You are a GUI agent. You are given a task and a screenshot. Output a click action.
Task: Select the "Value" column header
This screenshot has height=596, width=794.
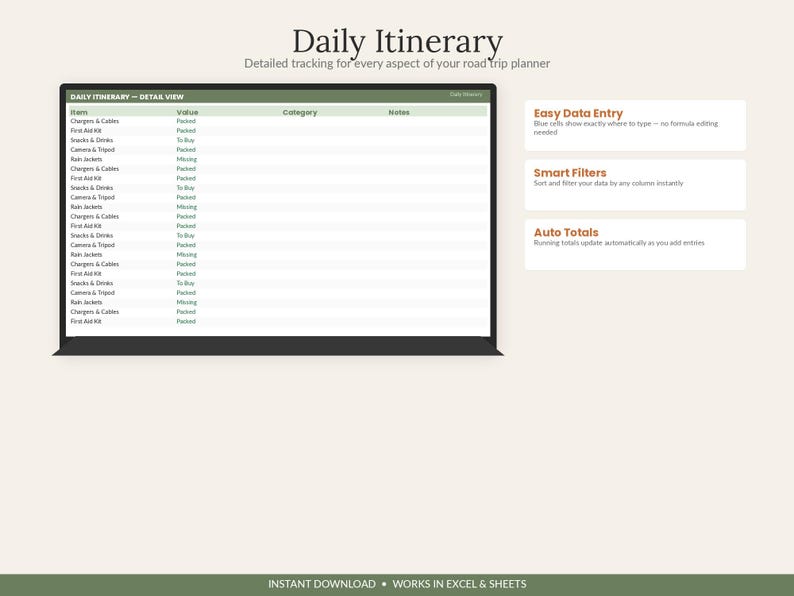(187, 112)
